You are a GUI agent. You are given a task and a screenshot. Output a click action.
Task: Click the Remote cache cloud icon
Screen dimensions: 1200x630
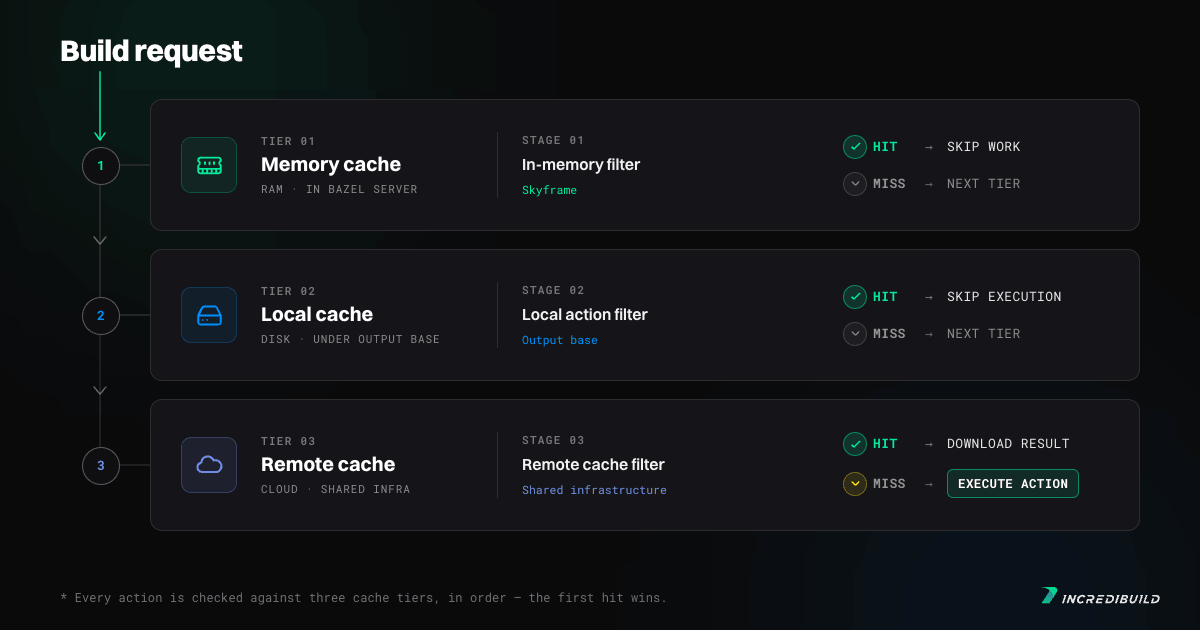[209, 465]
